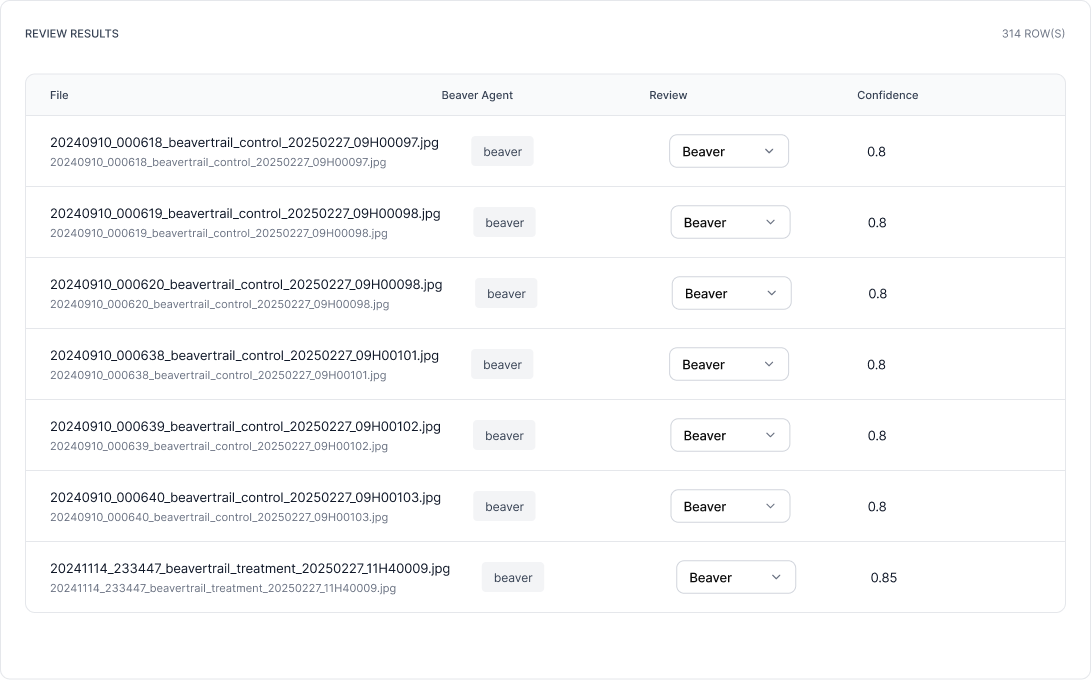Open the Review dropdown for file 000618
Viewport: 1091px width, 680px height.
pos(728,152)
